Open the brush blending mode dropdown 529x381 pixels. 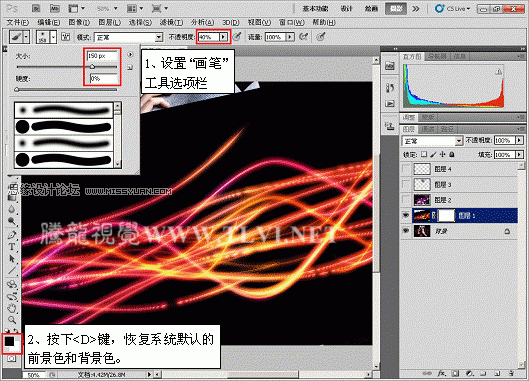click(159, 37)
